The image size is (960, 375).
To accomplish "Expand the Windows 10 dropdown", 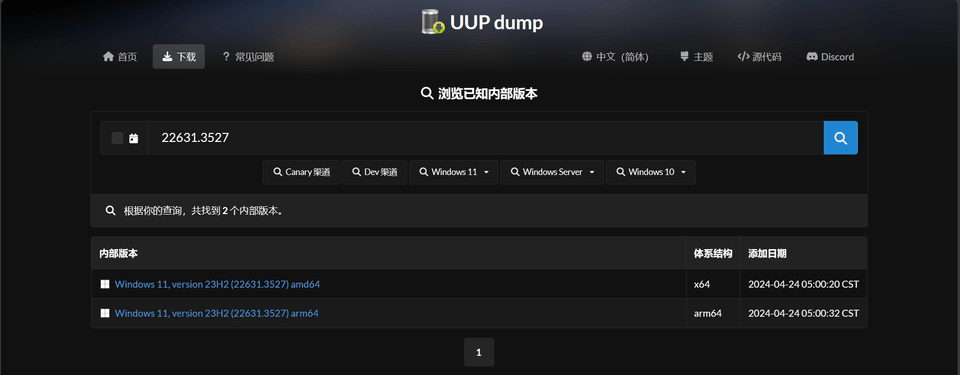I will [x=651, y=172].
